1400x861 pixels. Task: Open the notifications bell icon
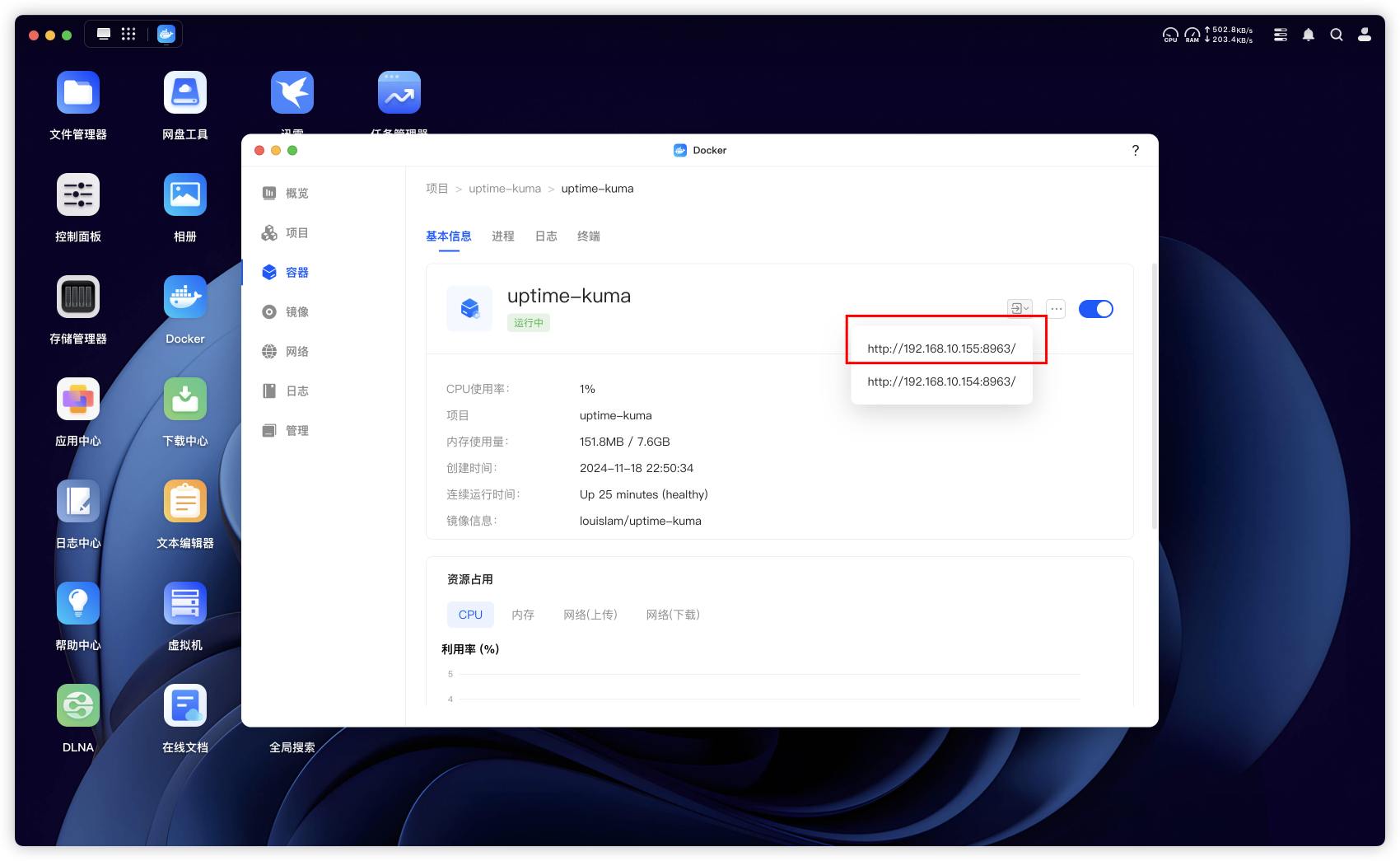[1309, 35]
